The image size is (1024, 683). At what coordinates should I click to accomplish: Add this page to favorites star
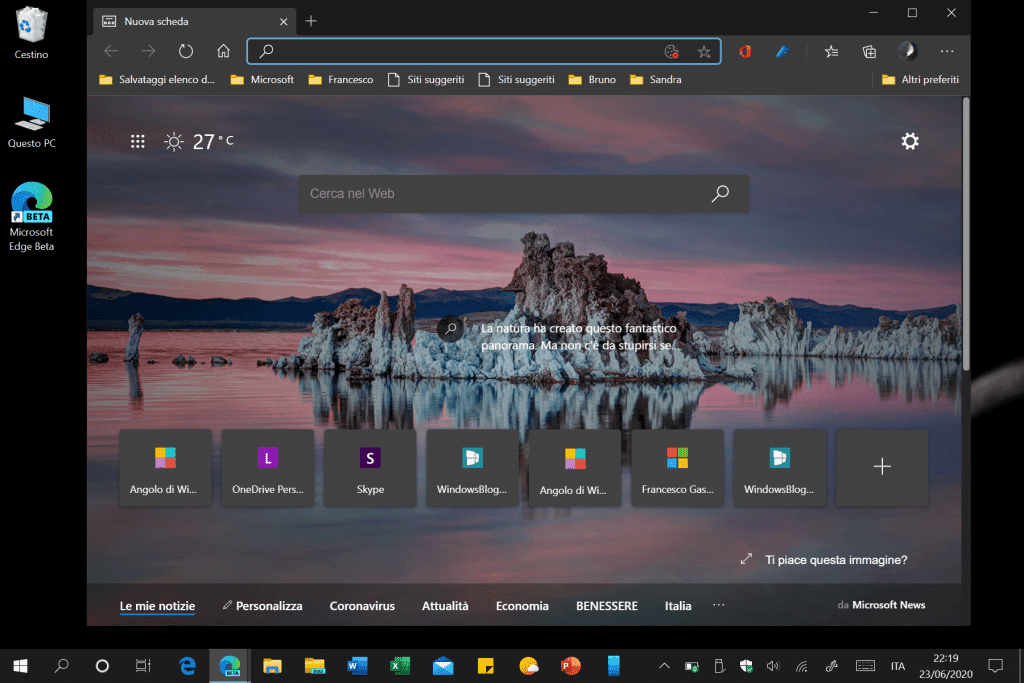pyautogui.click(x=704, y=51)
